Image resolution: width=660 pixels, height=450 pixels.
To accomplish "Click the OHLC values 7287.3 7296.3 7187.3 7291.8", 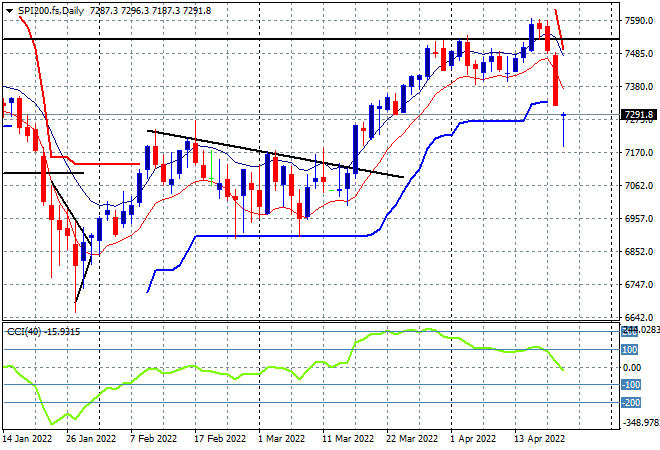I will (150, 11).
